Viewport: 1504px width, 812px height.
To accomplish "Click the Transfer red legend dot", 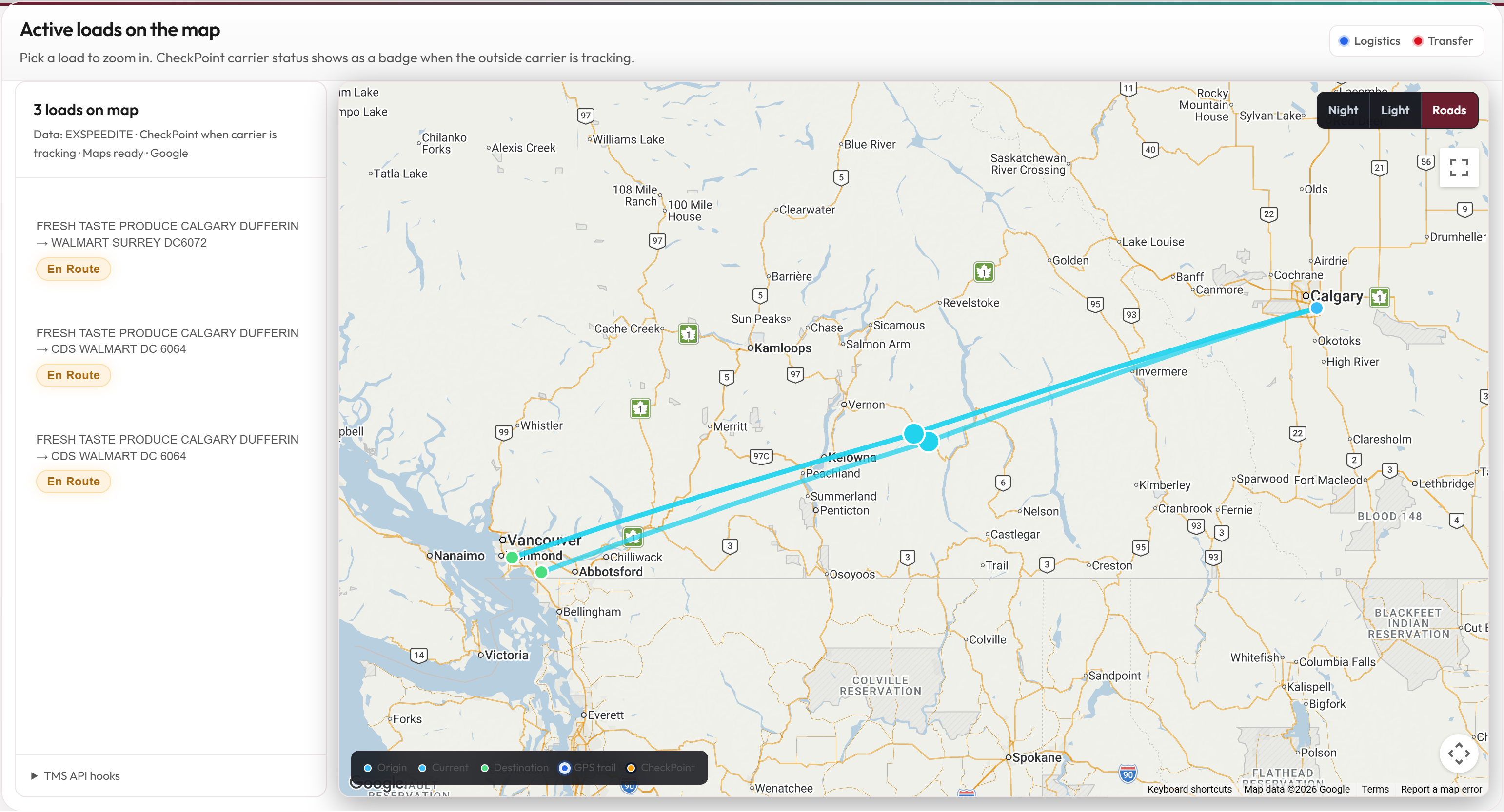I will tap(1418, 41).
